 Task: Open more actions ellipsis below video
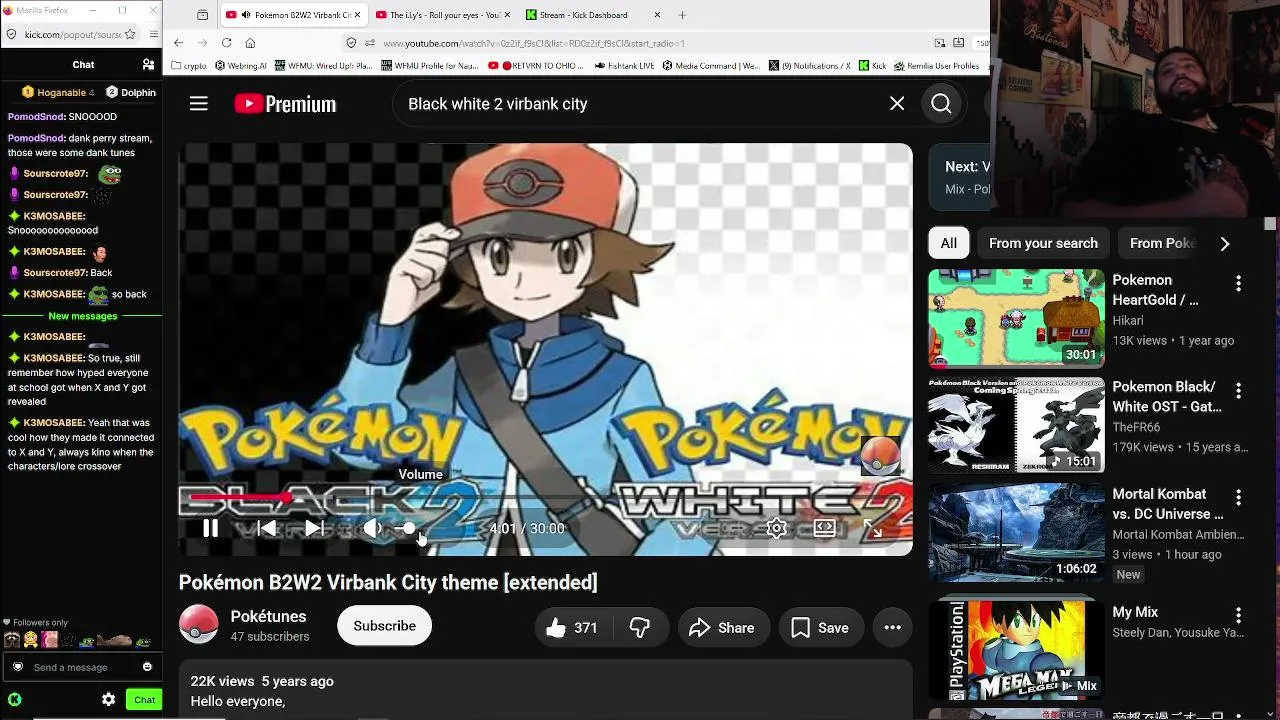[893, 628]
